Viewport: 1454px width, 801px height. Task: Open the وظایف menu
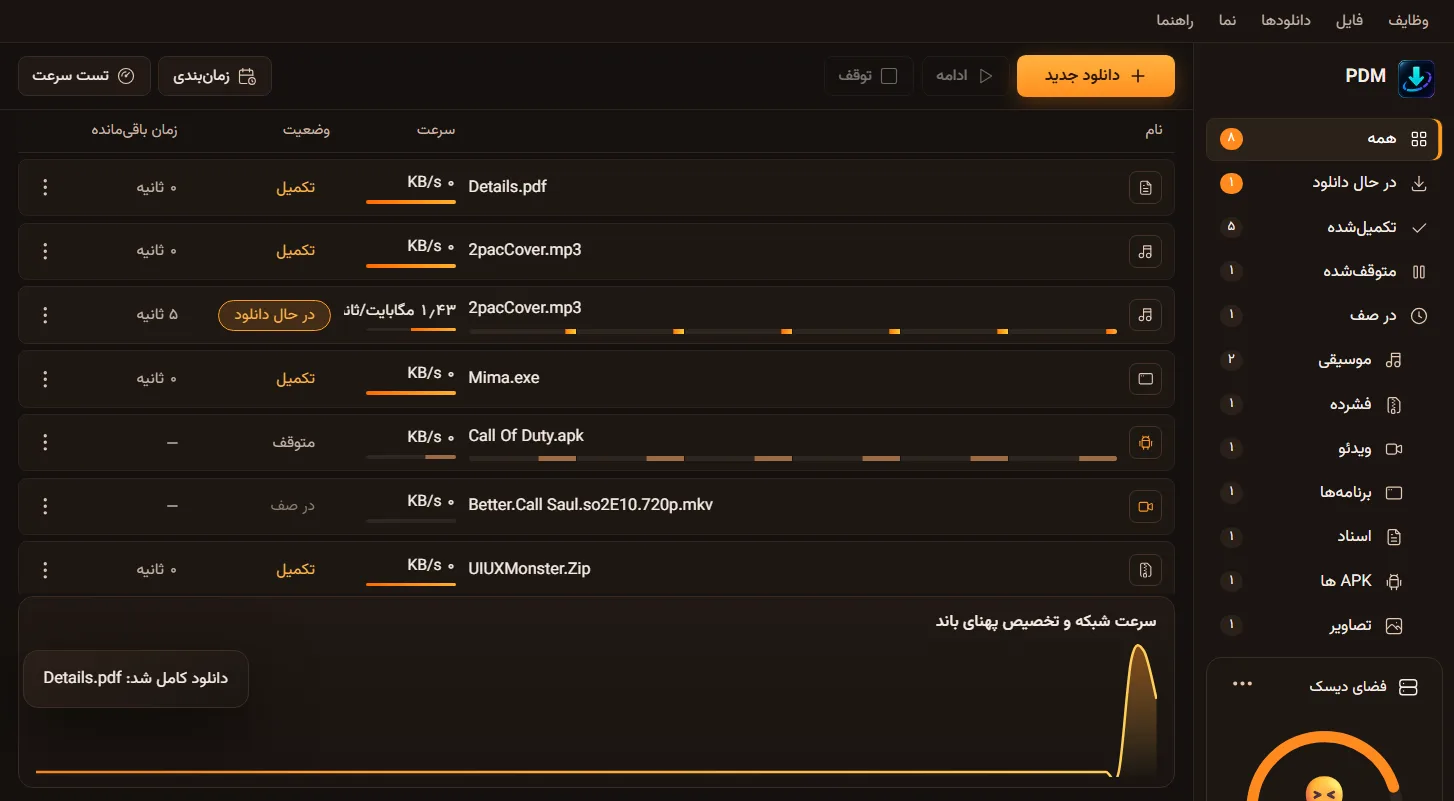[1409, 21]
